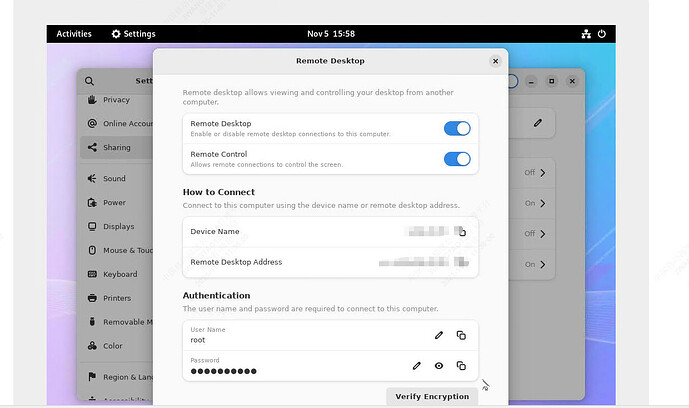Viewport: 689px width, 408px height.
Task: Click the search icon in Settings
Action: coord(90,81)
